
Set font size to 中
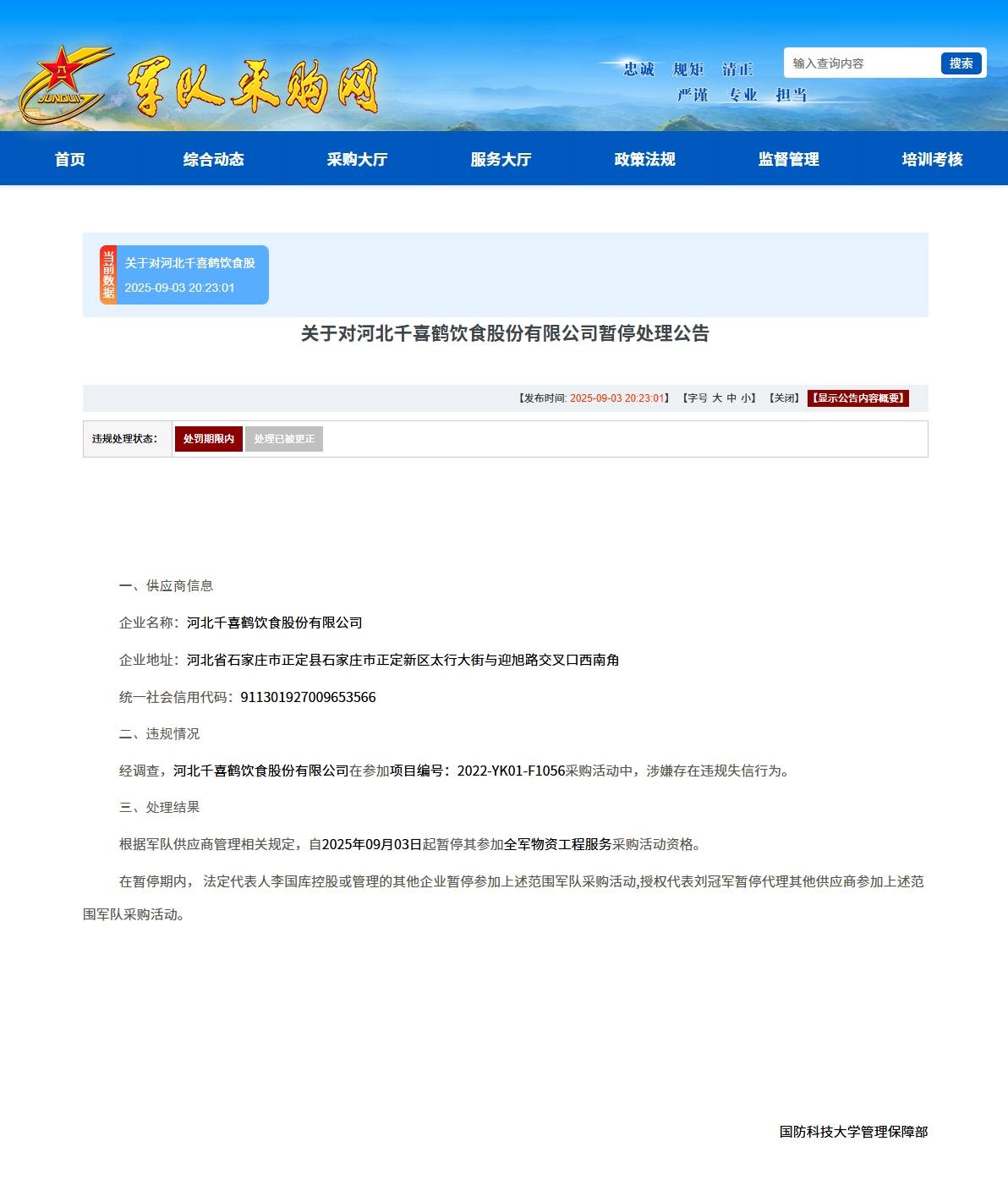click(731, 398)
